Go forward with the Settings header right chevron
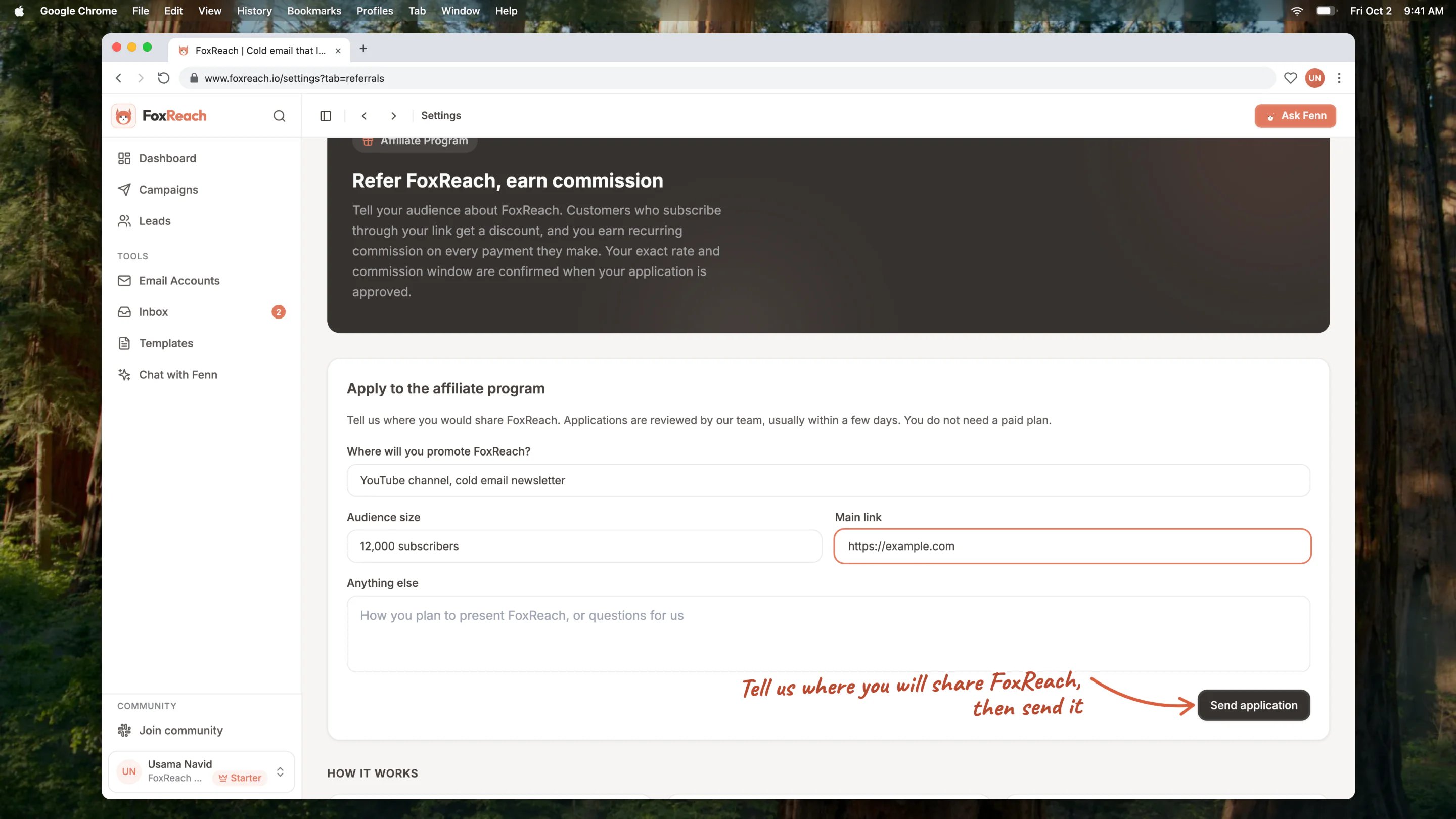The image size is (1456, 819). (394, 116)
